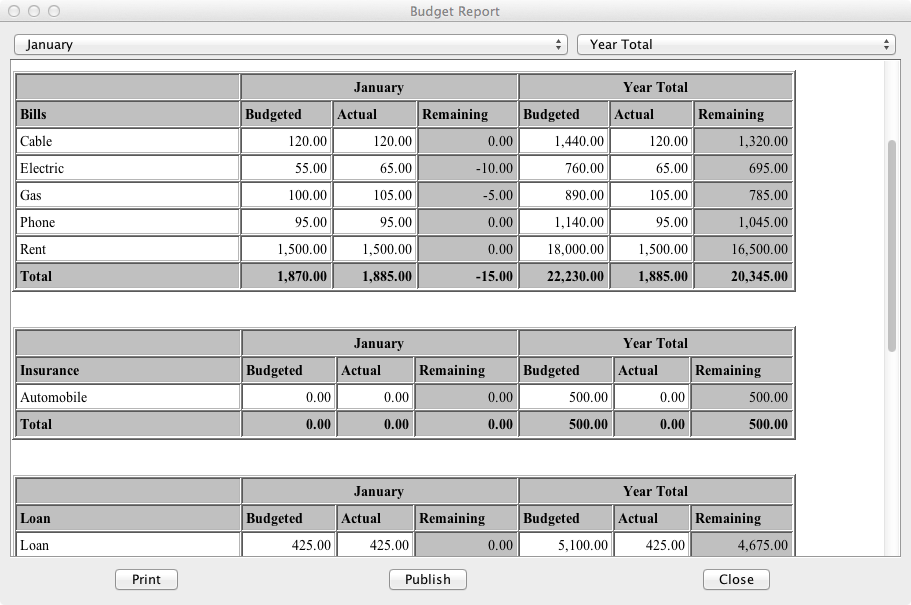The width and height of the screenshot is (911, 605).
Task: Click Cable's year budgeted 1,440.00
Action: 564,141
